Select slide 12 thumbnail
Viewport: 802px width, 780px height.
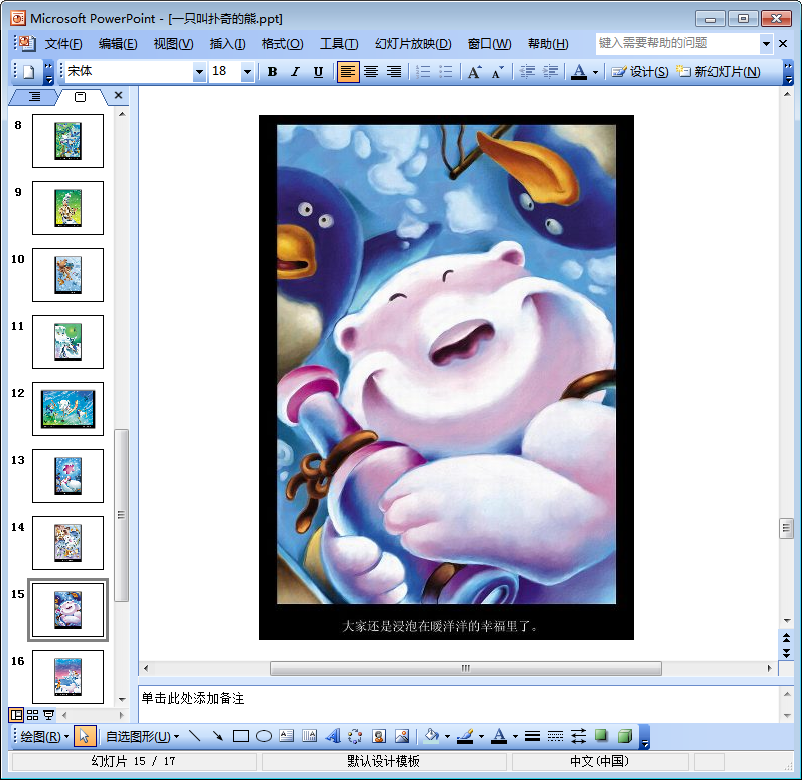click(68, 409)
